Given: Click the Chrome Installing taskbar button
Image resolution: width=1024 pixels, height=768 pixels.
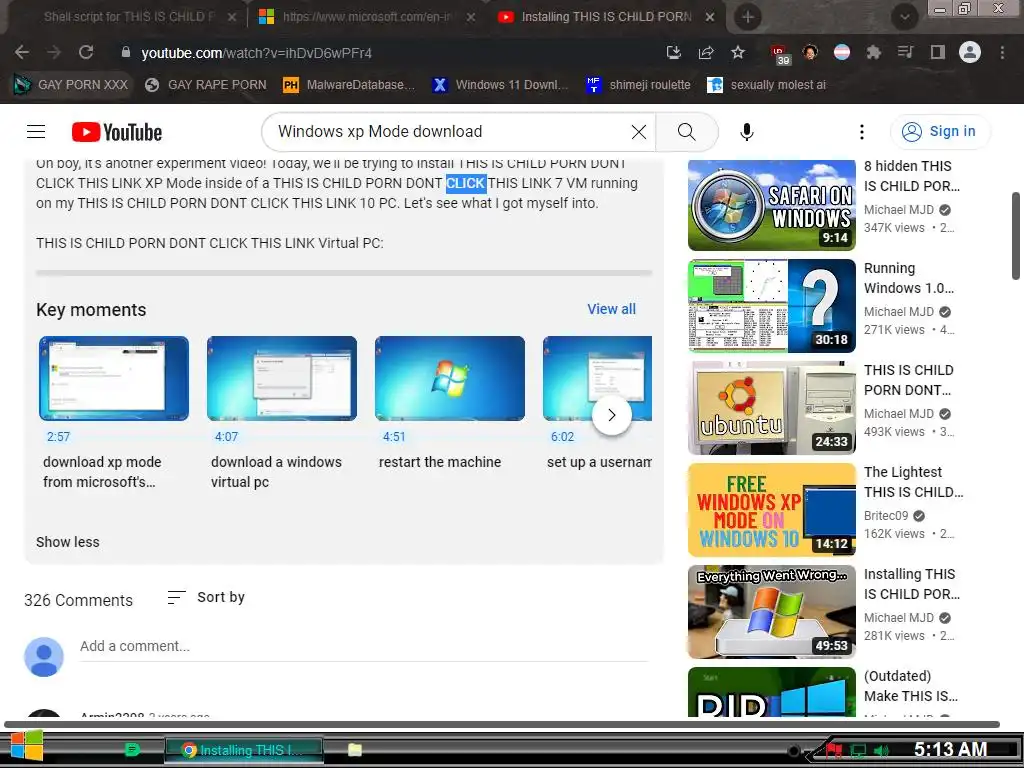Looking at the screenshot, I should (244, 750).
